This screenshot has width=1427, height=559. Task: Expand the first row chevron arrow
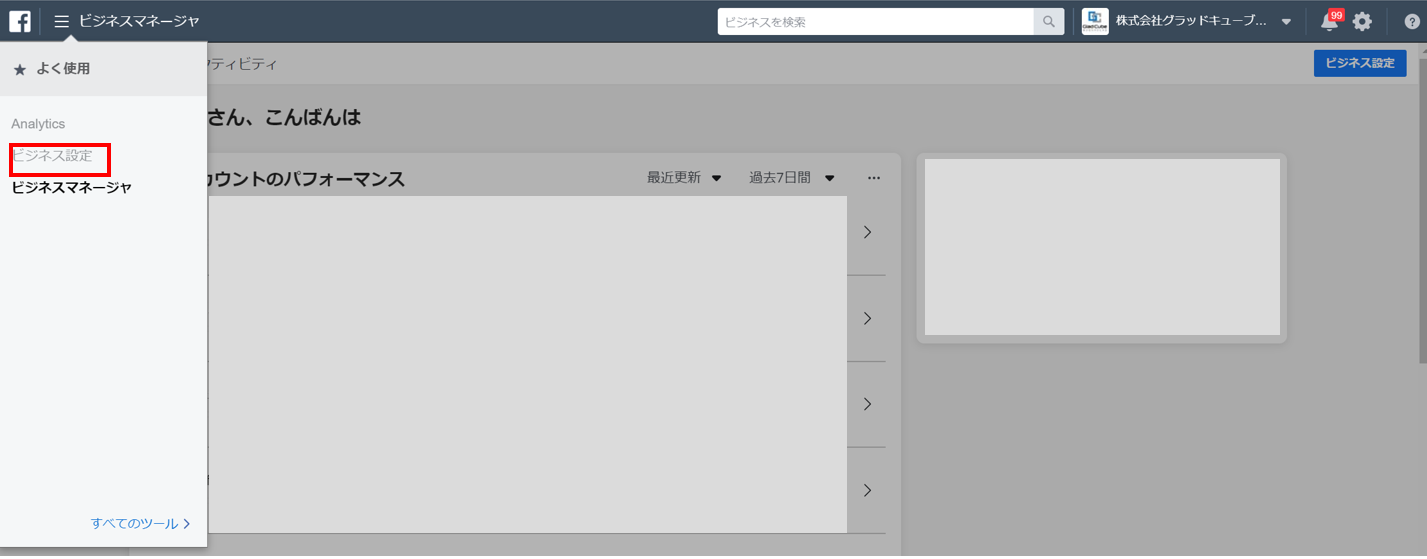point(867,232)
